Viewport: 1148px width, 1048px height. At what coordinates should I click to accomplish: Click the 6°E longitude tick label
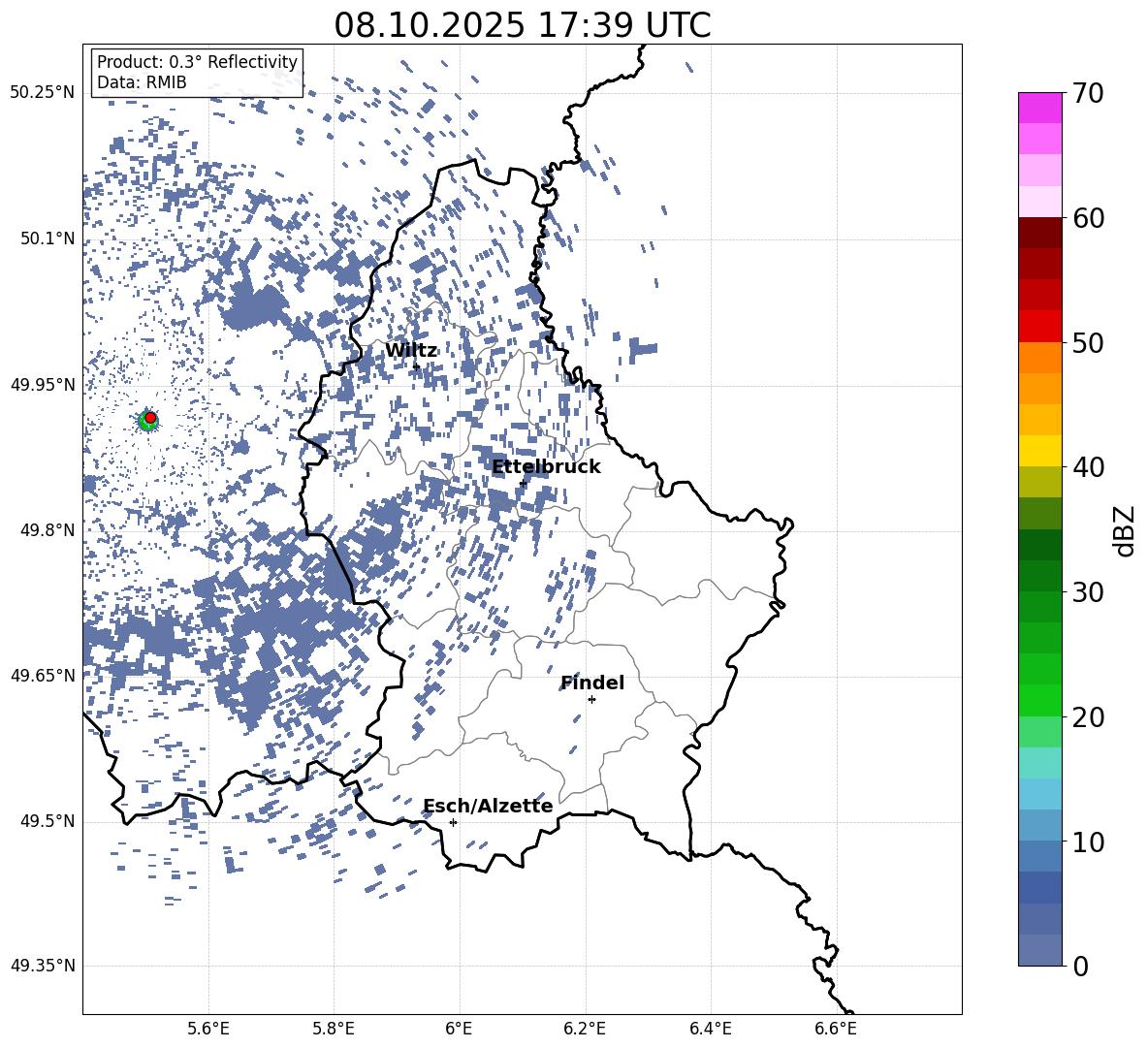(x=459, y=1030)
